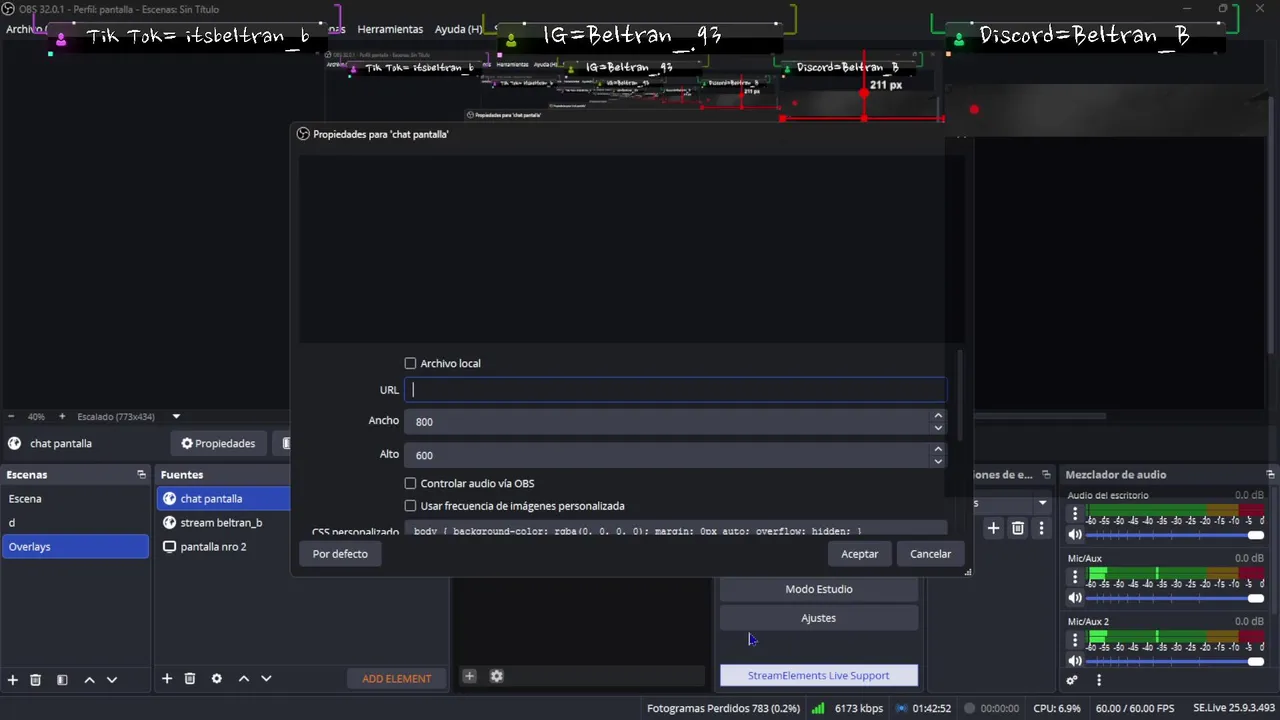The width and height of the screenshot is (1280, 720).
Task: Select Overlays scene
Action: pyautogui.click(x=76, y=546)
